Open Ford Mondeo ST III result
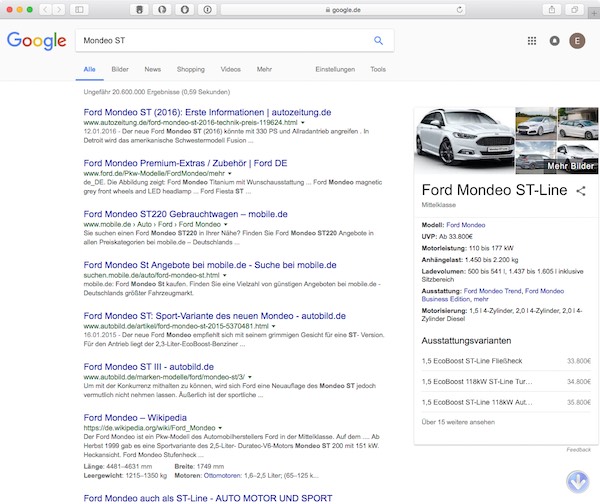This screenshot has height=504, width=600. pos(148,367)
